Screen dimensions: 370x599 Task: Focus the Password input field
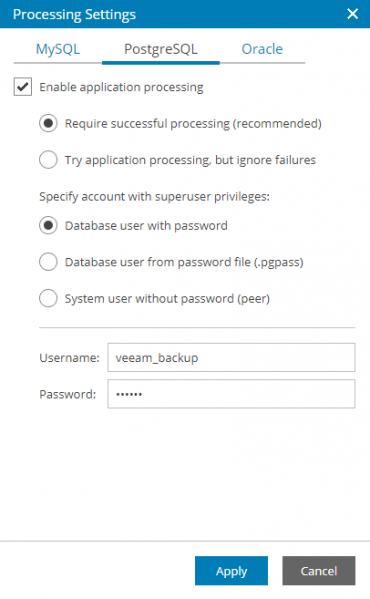tap(231, 394)
